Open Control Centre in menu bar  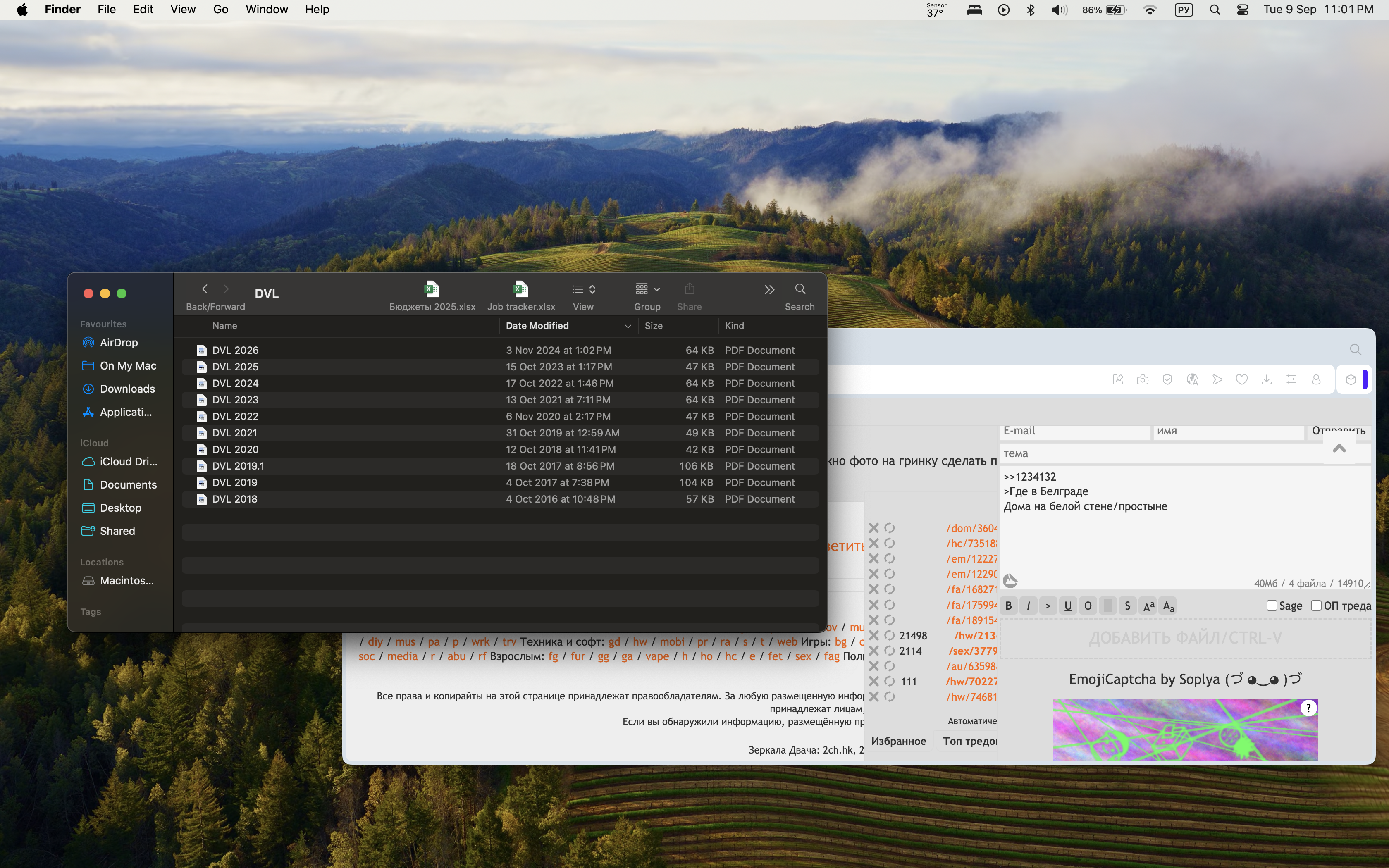[x=1243, y=9]
